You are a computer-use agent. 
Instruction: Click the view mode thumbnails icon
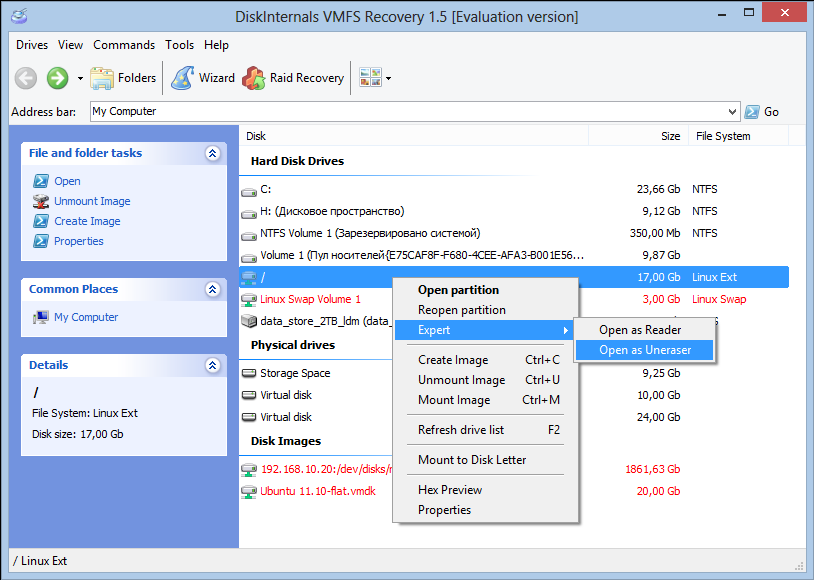(x=371, y=78)
